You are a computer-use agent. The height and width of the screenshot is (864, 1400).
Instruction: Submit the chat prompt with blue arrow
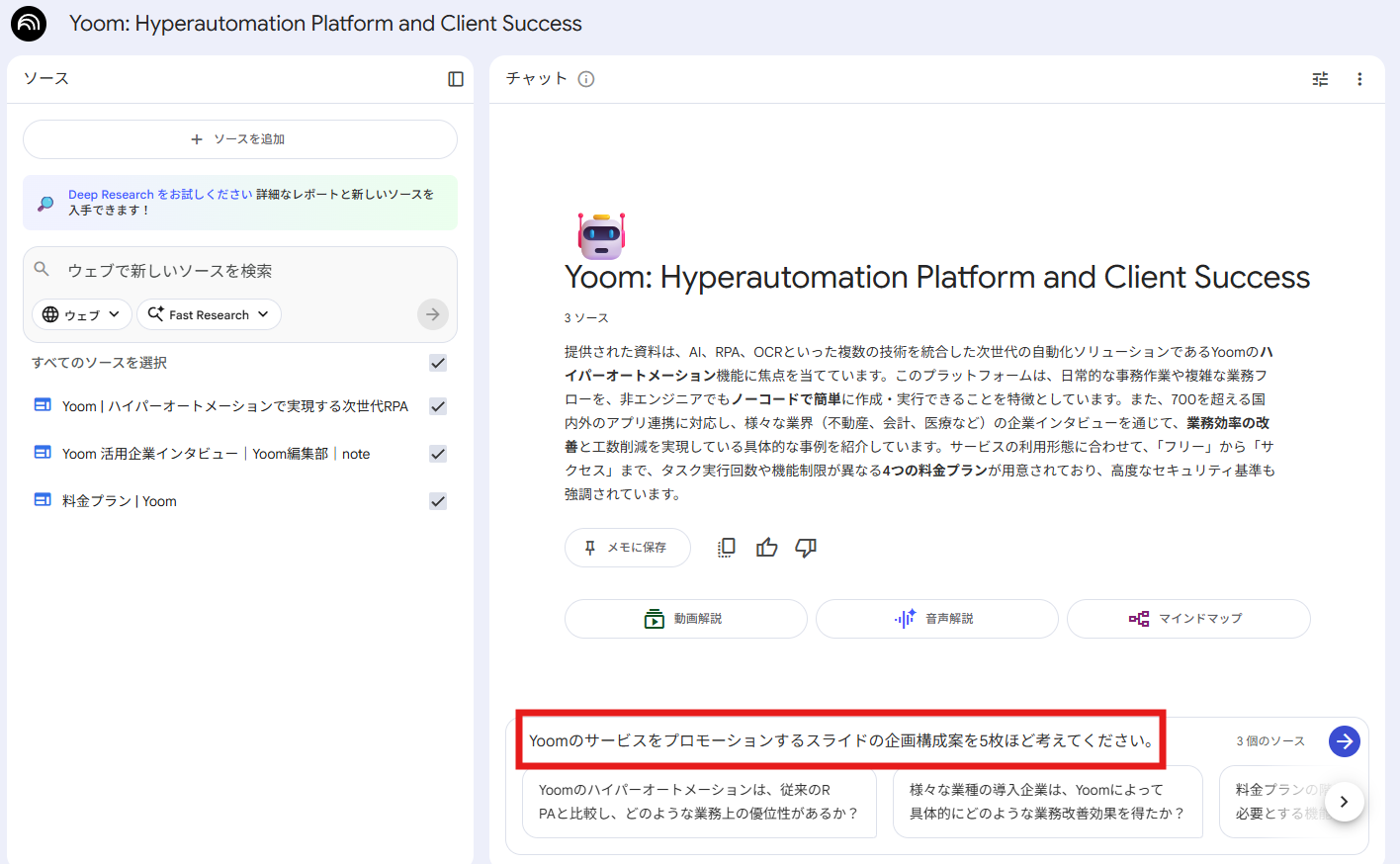1344,741
